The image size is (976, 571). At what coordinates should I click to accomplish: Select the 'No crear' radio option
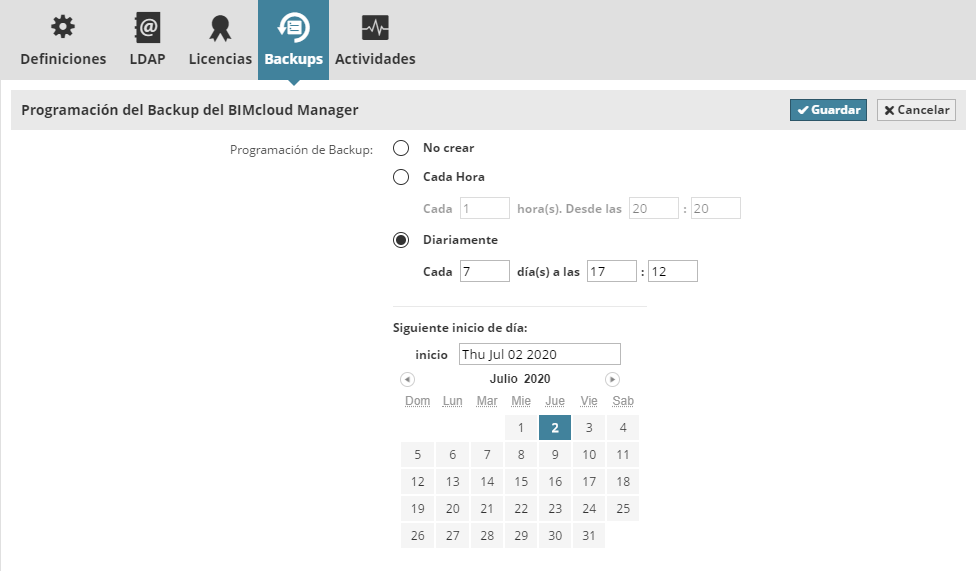(401, 148)
